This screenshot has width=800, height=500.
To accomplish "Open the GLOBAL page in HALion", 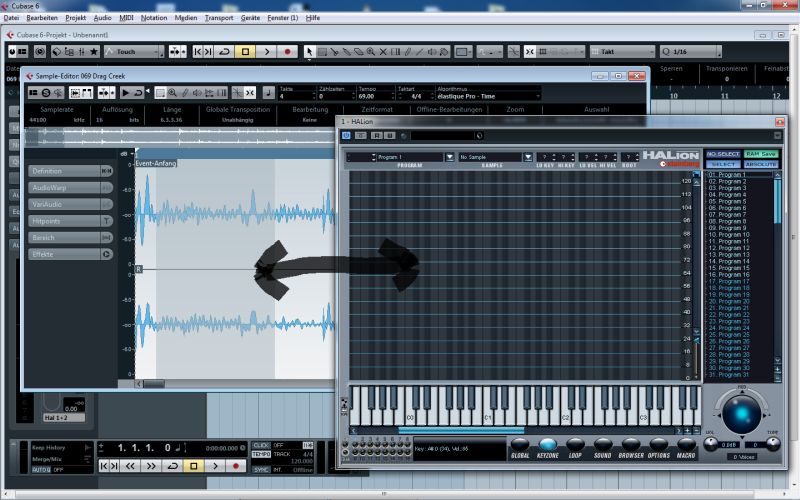I will pyautogui.click(x=520, y=448).
